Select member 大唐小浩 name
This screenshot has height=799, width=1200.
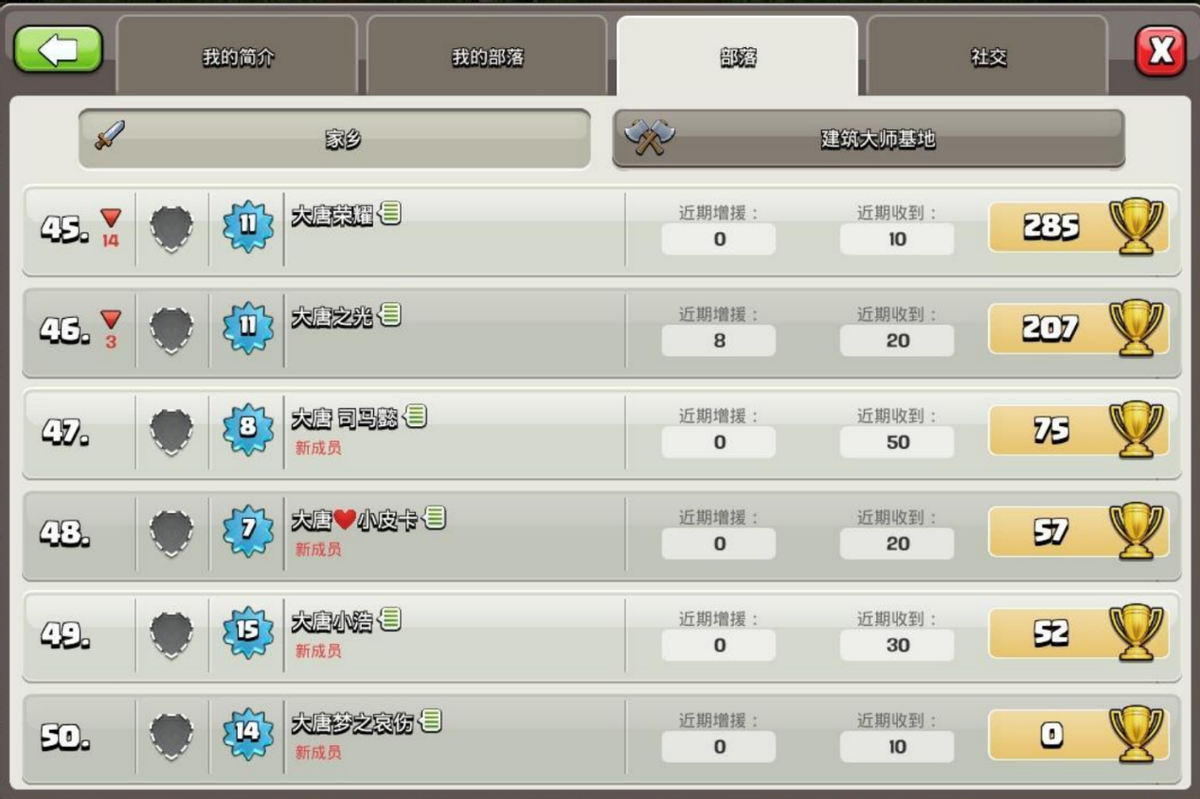click(x=332, y=621)
